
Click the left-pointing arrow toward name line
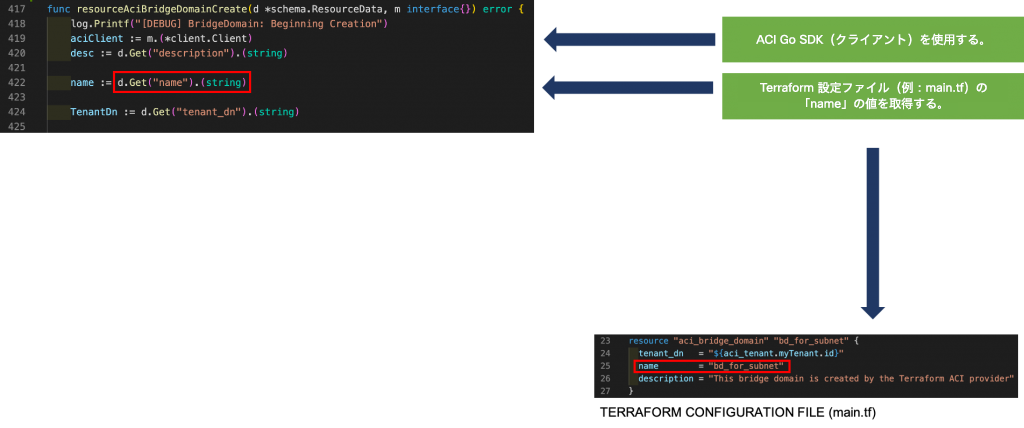(630, 88)
